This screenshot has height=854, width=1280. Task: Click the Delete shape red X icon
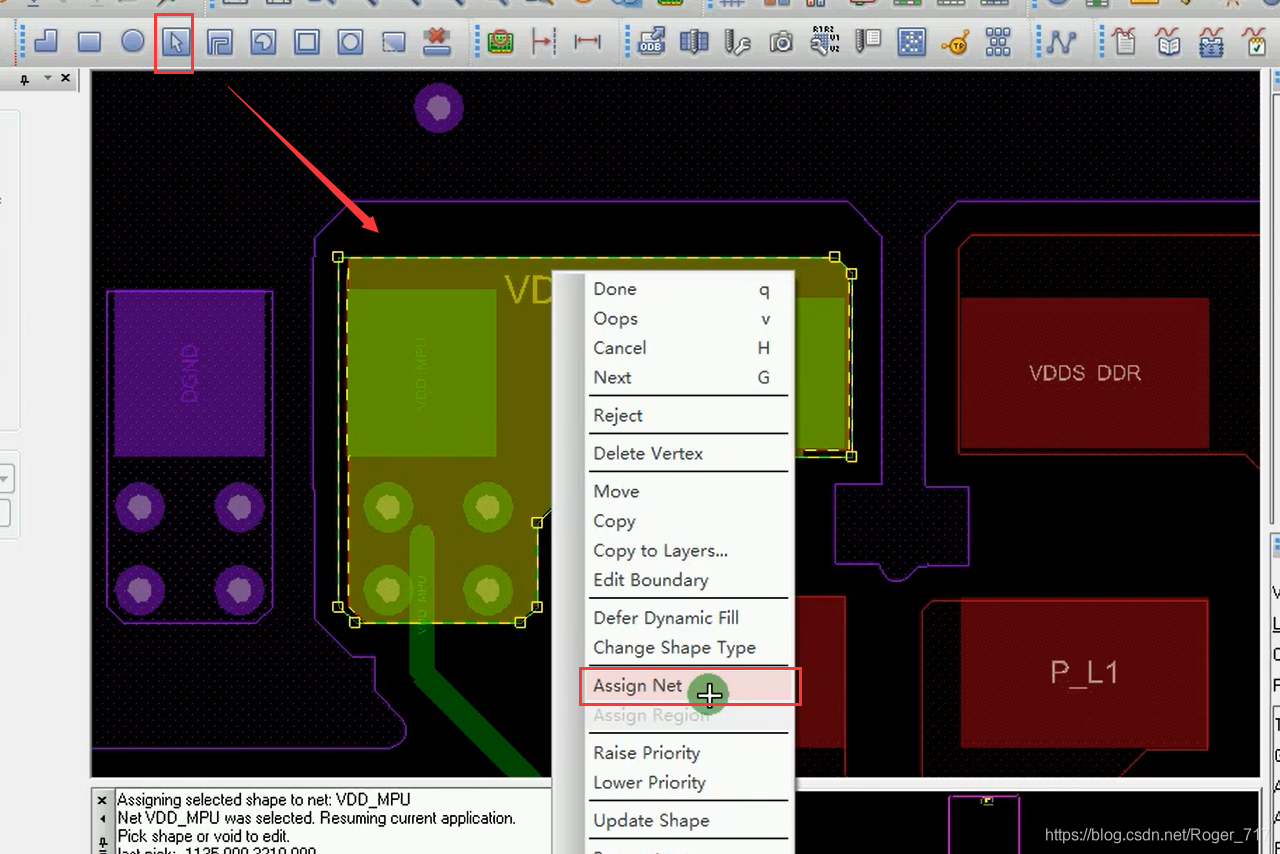click(436, 42)
